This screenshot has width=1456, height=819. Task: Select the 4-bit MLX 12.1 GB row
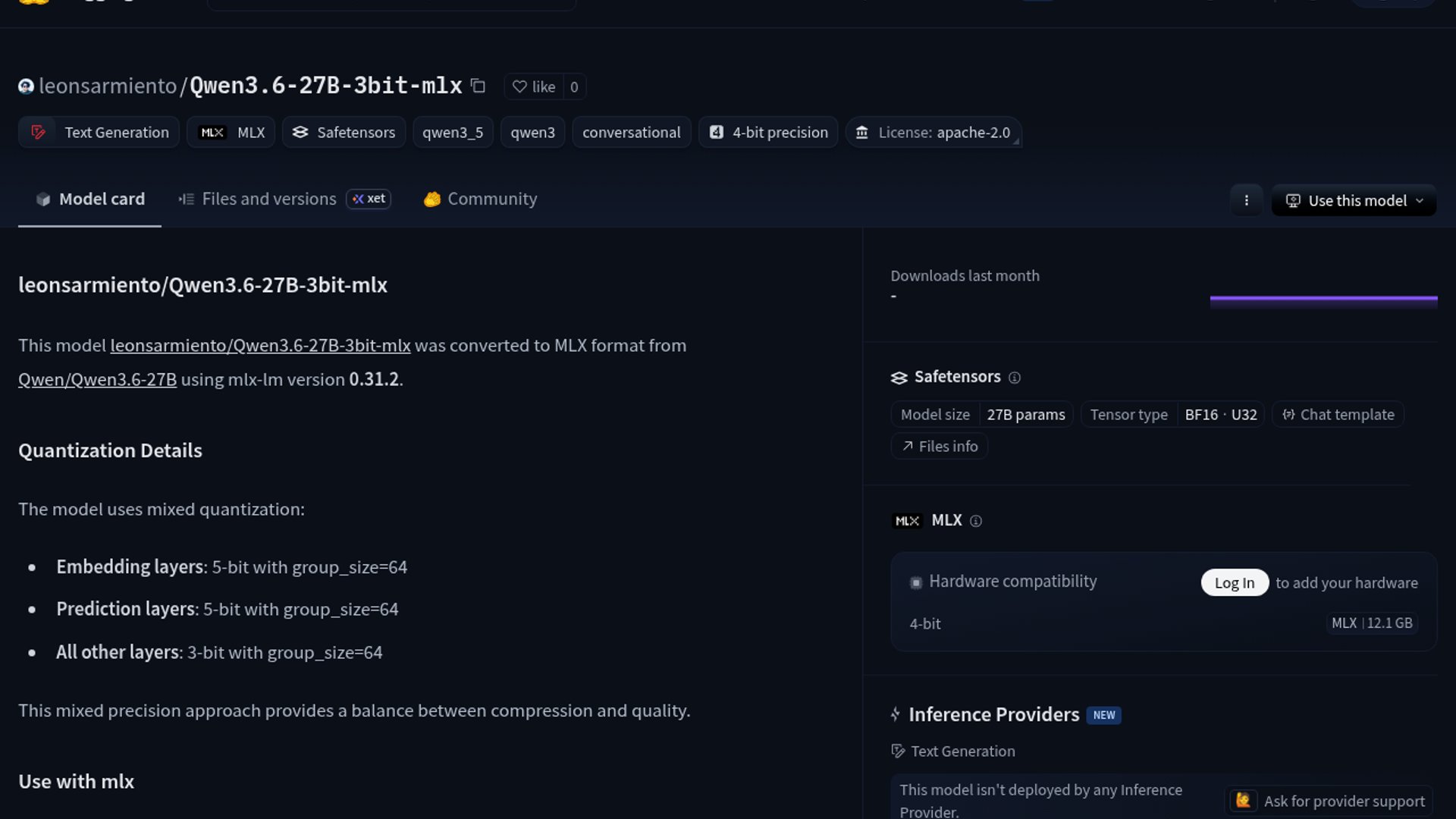click(1163, 623)
